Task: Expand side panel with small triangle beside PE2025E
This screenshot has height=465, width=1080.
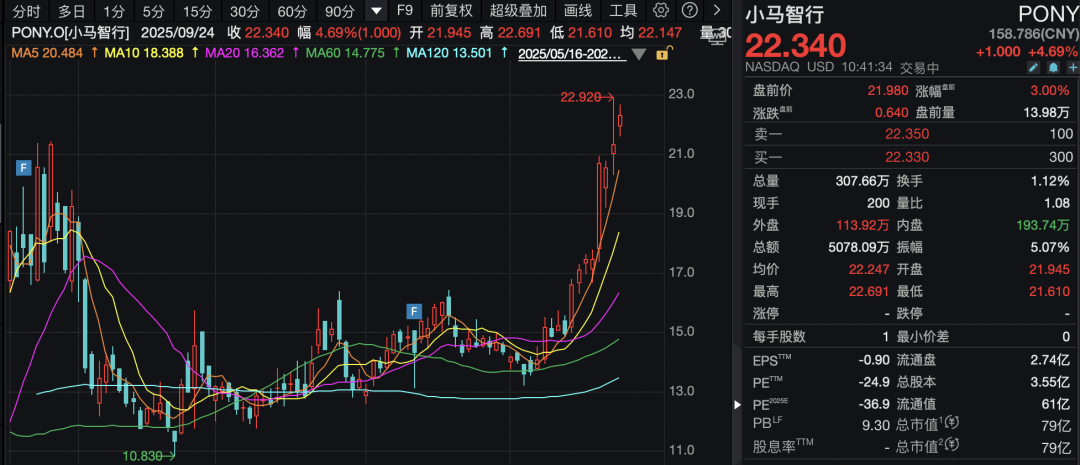Action: click(738, 404)
